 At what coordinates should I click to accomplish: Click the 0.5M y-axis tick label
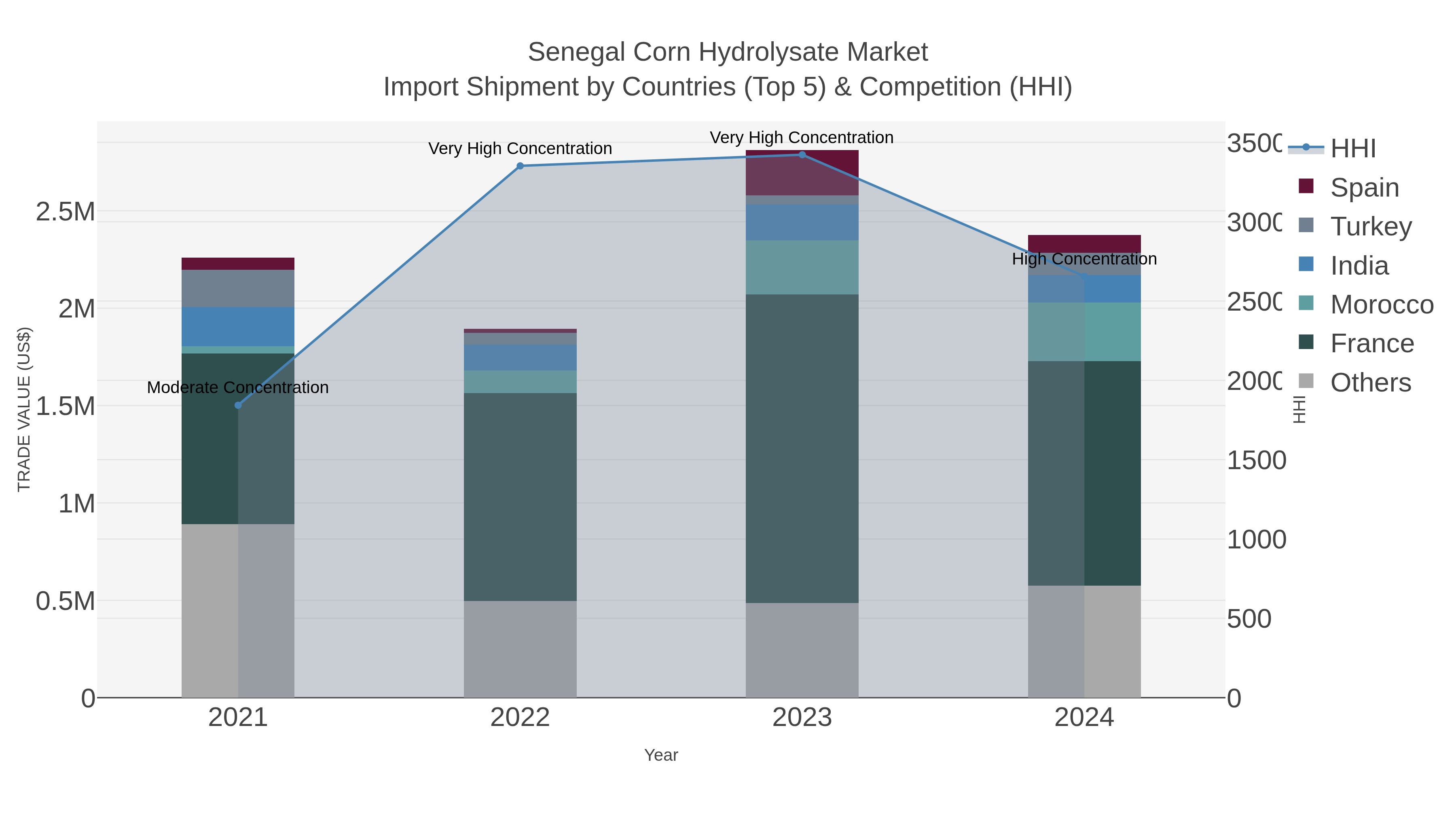click(66, 601)
